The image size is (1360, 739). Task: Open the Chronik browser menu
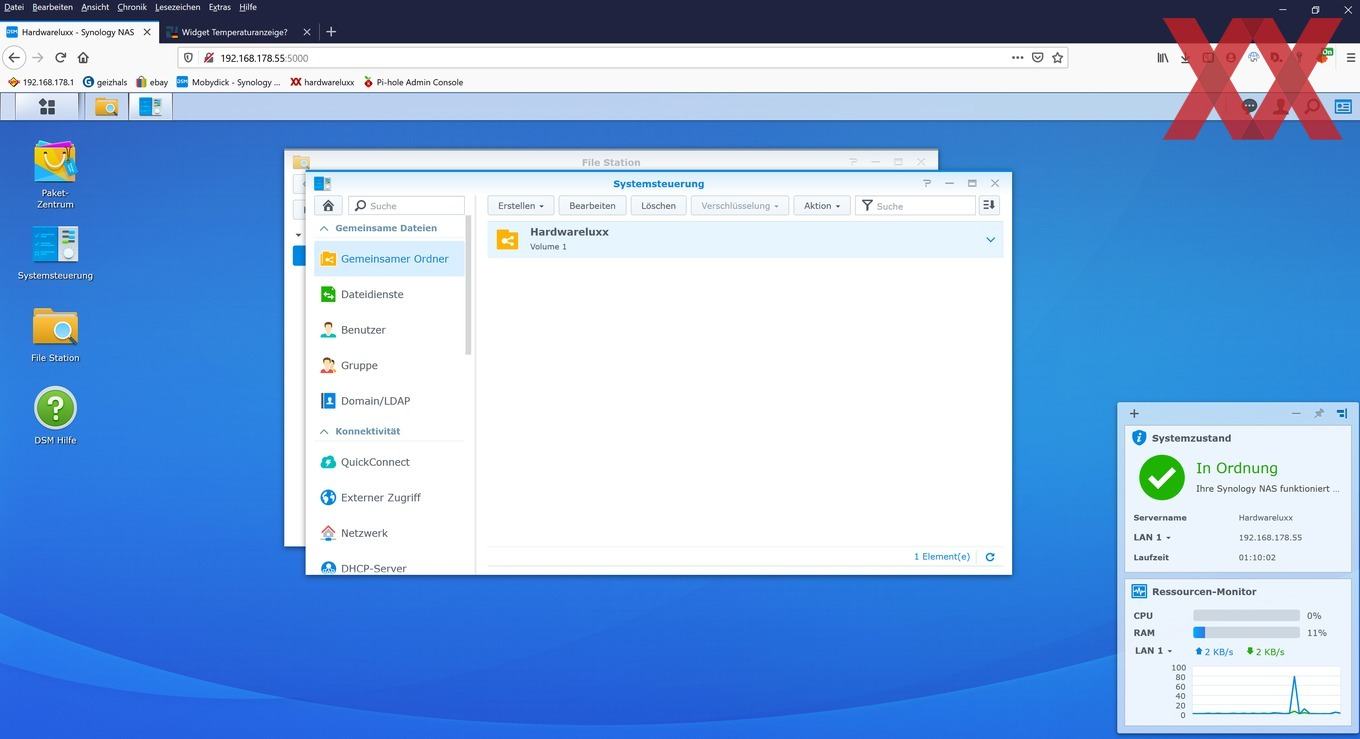[x=132, y=7]
